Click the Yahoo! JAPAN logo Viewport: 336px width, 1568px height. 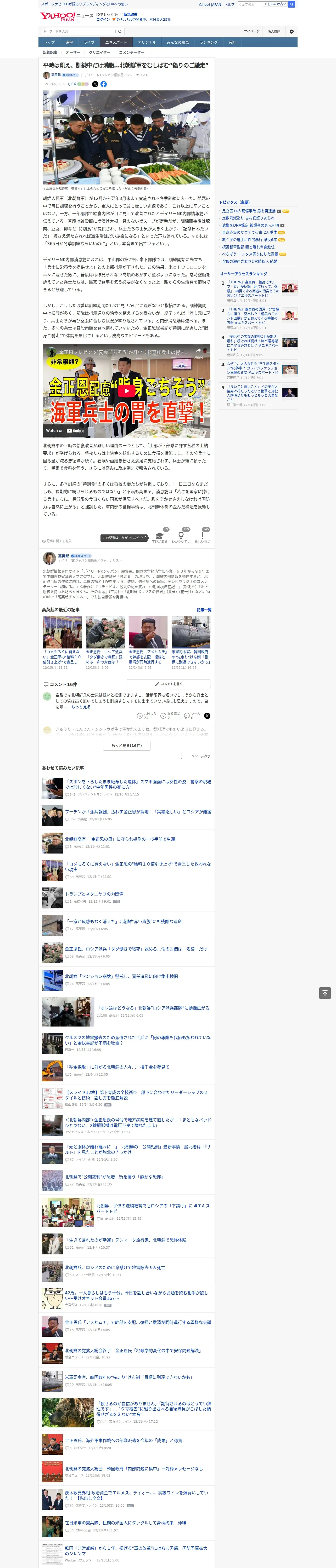57,16
